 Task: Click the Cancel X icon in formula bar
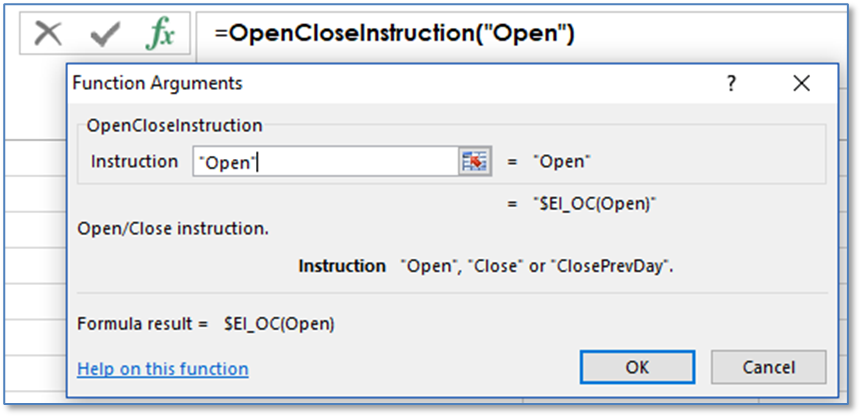click(x=48, y=34)
